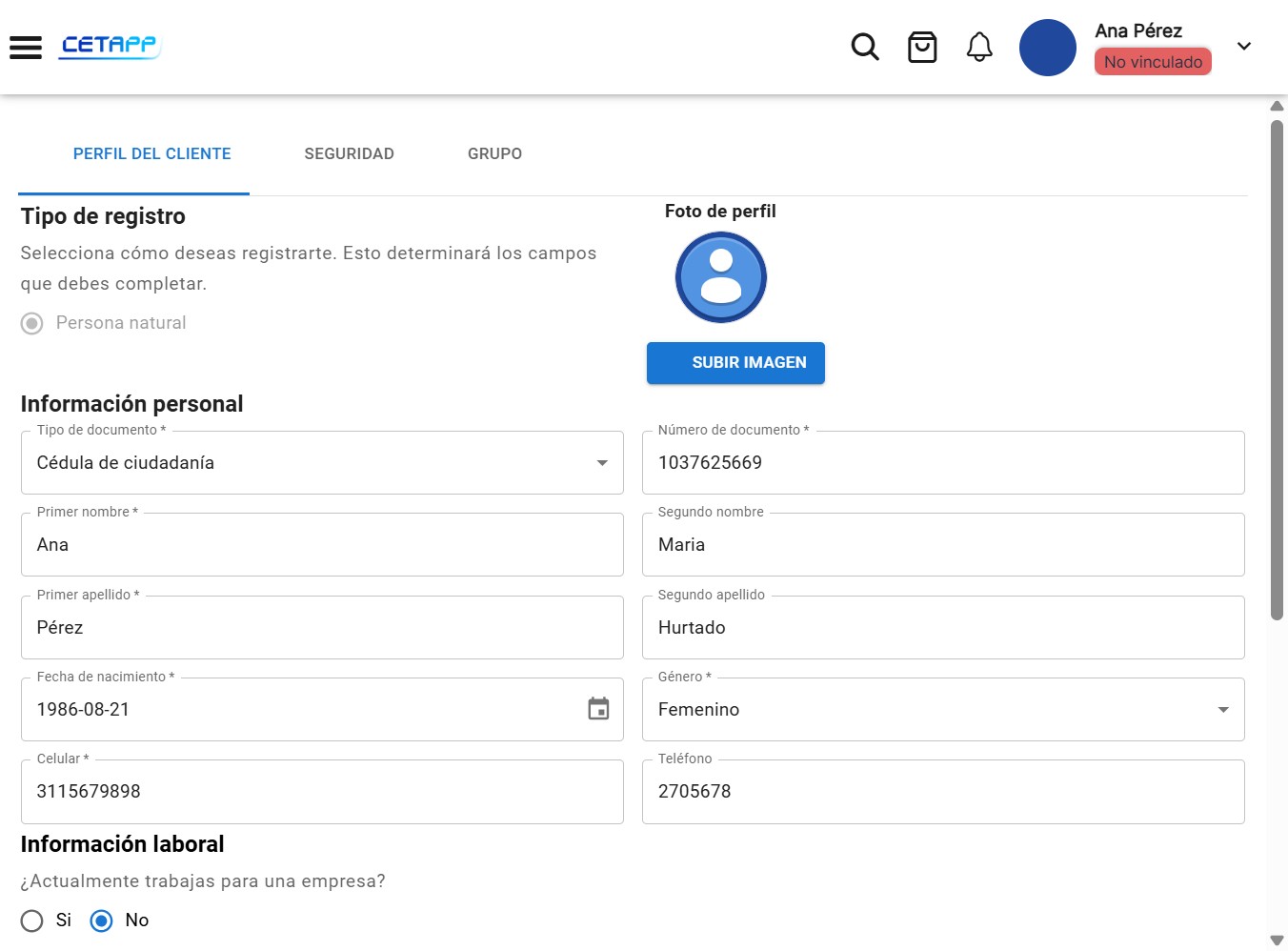1288x951 pixels.
Task: Switch to the Seguridad tab
Action: click(x=349, y=154)
